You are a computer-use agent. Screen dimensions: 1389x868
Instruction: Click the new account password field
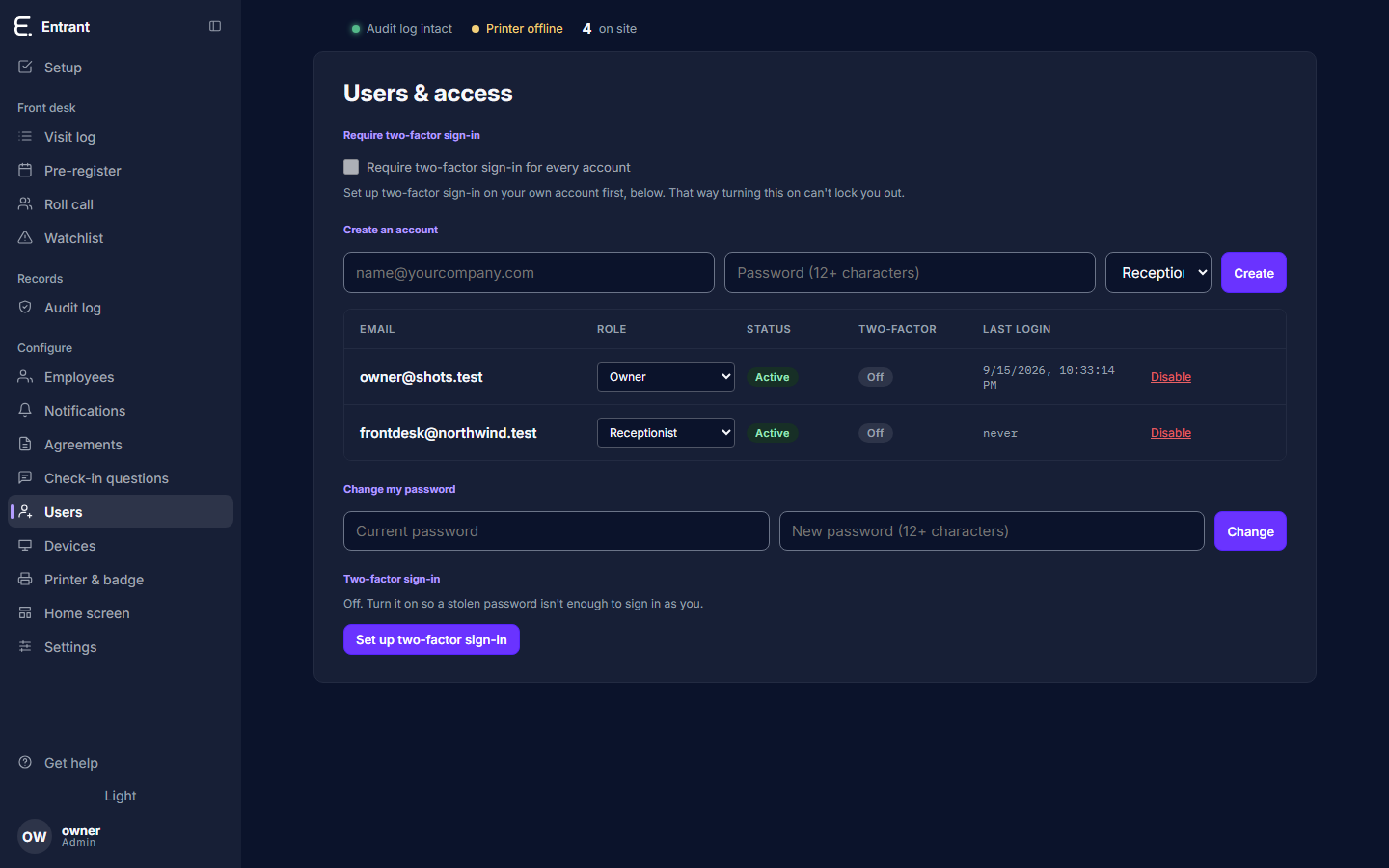coord(910,272)
